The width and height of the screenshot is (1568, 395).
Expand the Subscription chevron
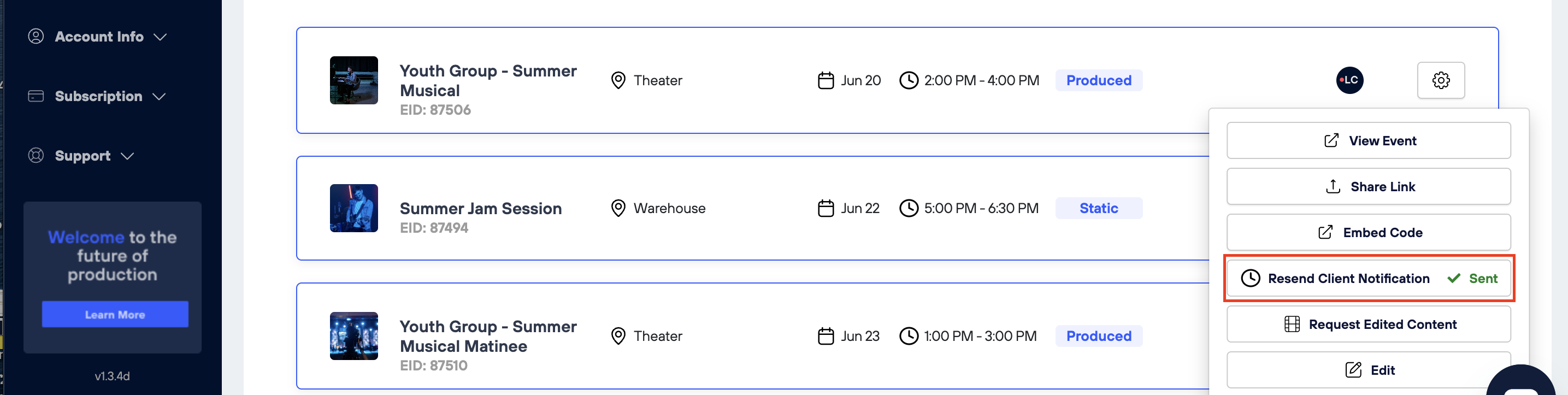159,97
